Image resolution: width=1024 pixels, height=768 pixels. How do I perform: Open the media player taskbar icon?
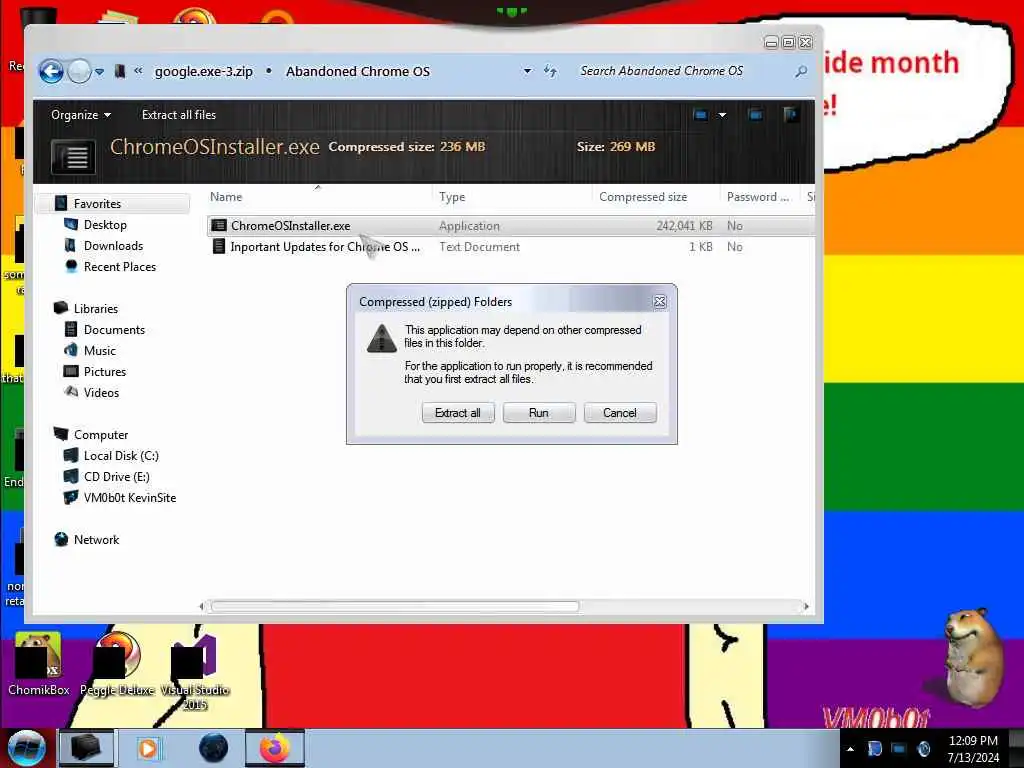[148, 748]
